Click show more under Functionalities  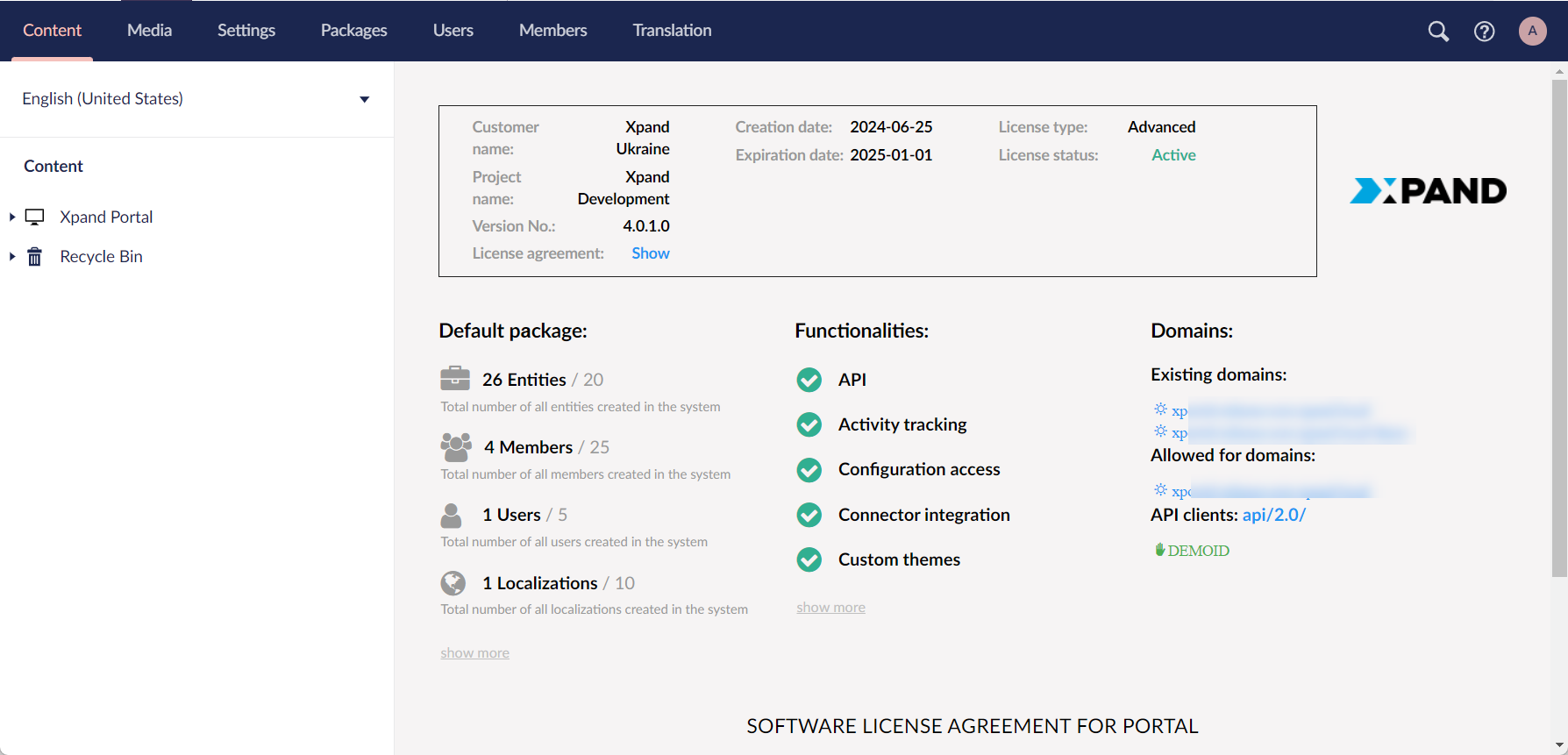coord(830,608)
